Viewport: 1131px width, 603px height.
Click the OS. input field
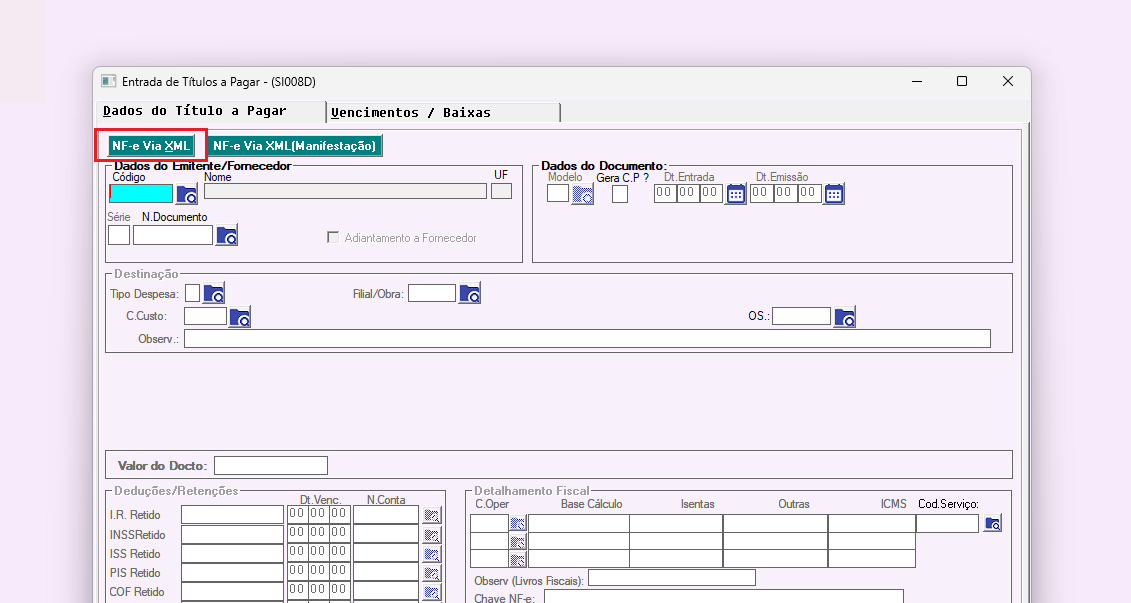[x=801, y=316]
